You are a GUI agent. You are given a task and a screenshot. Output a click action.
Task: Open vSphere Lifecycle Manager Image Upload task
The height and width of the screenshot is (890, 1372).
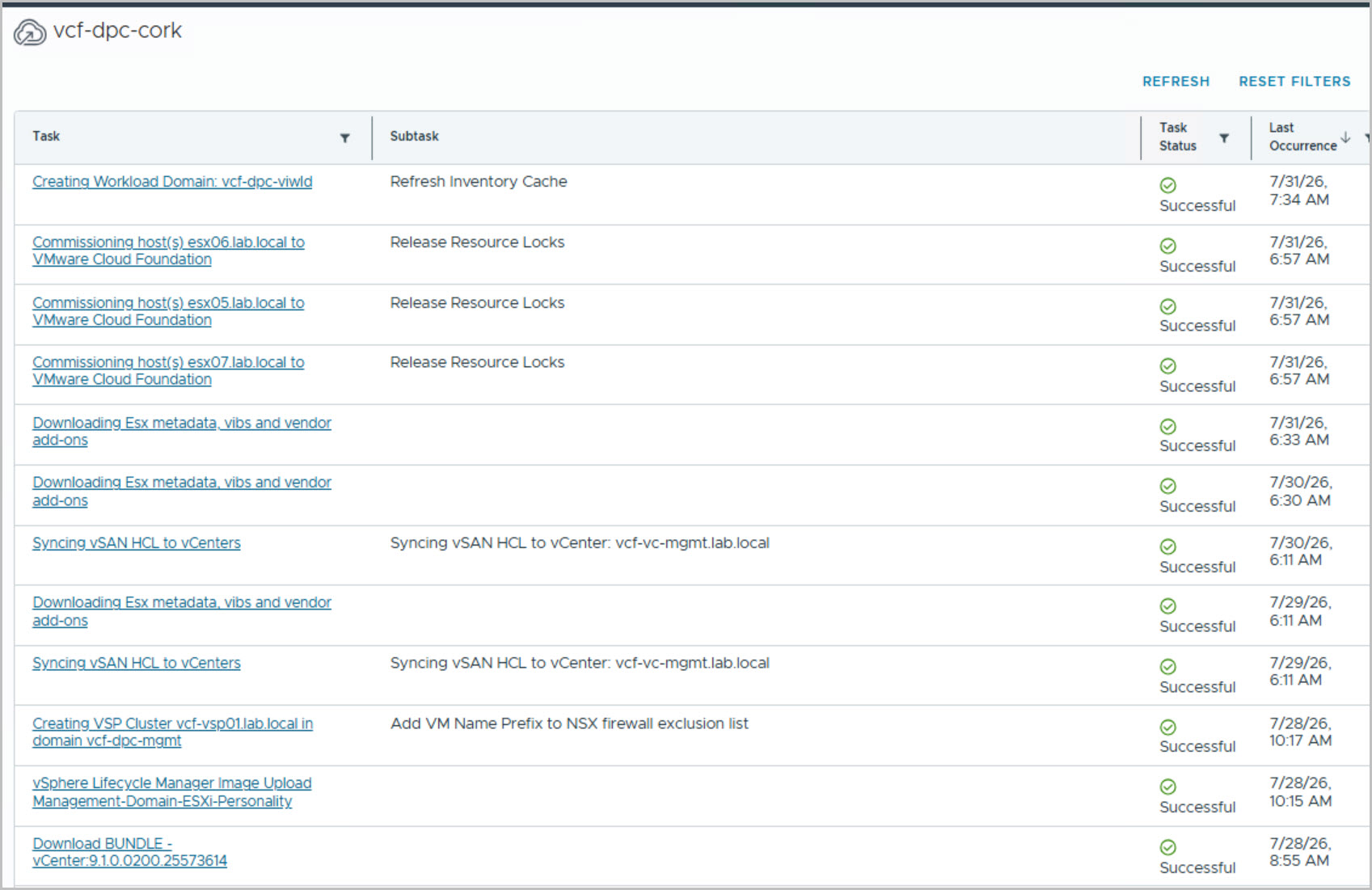[171, 792]
